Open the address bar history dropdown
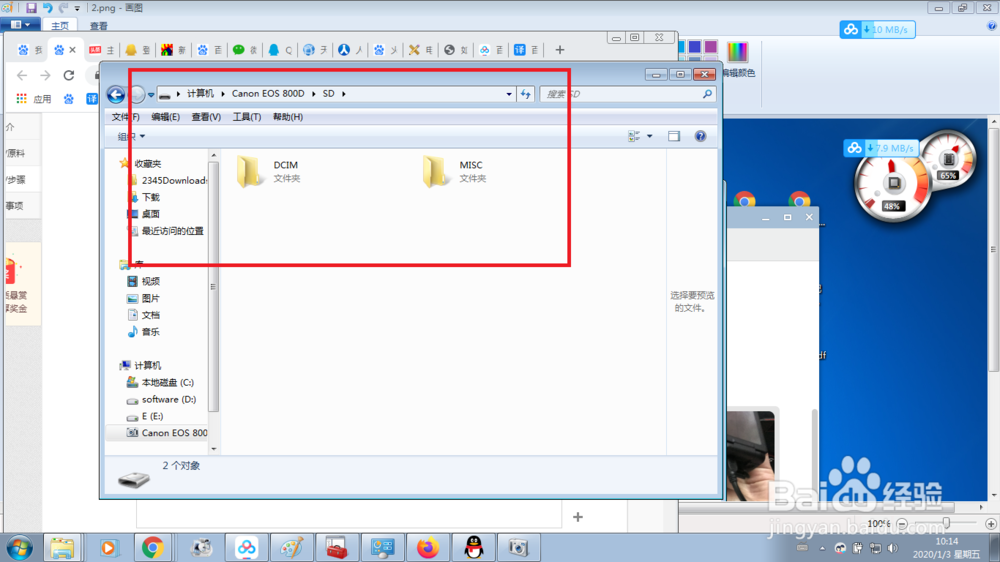The height and width of the screenshot is (562, 1000). [509, 94]
